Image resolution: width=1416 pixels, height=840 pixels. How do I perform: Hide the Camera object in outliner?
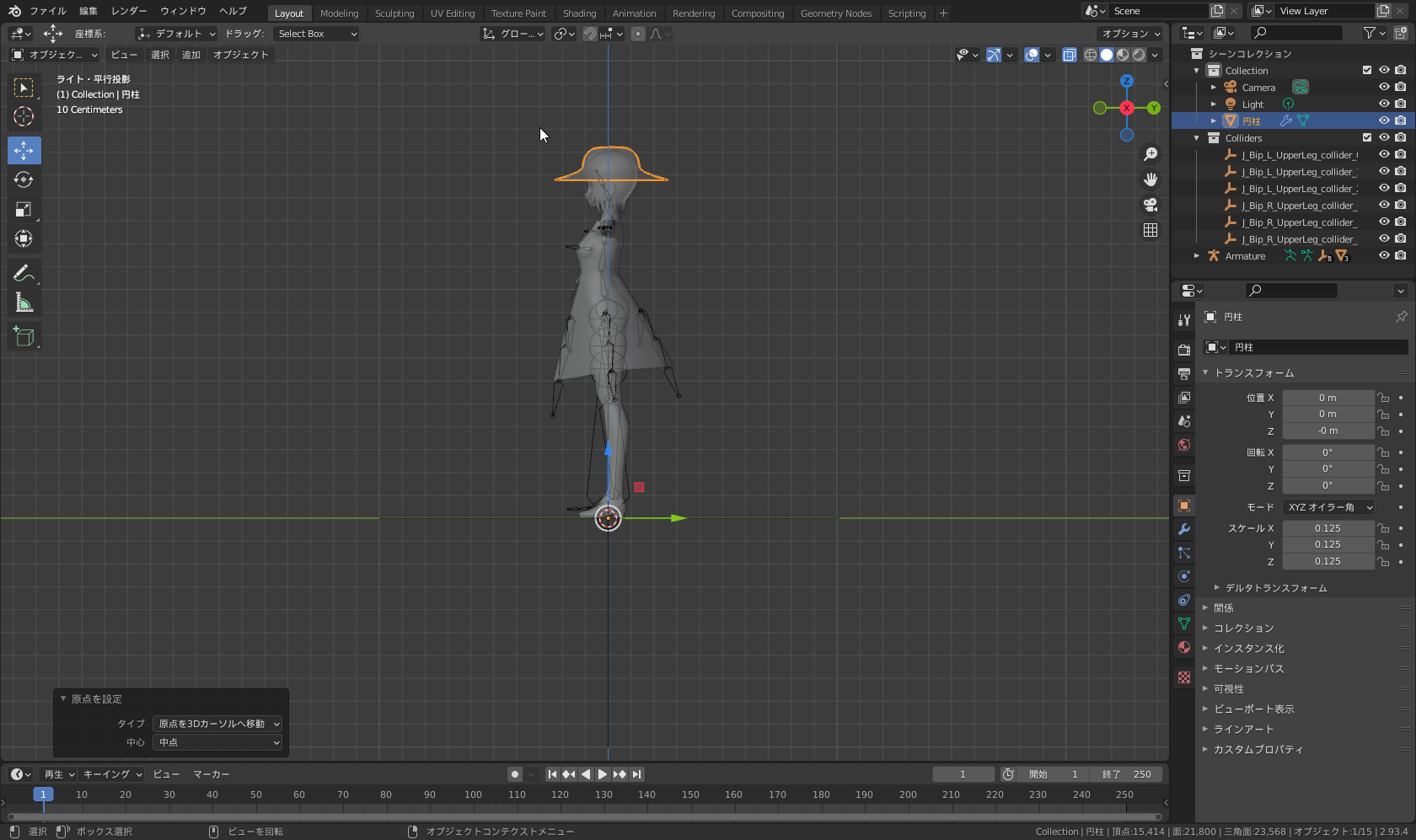pyautogui.click(x=1384, y=88)
